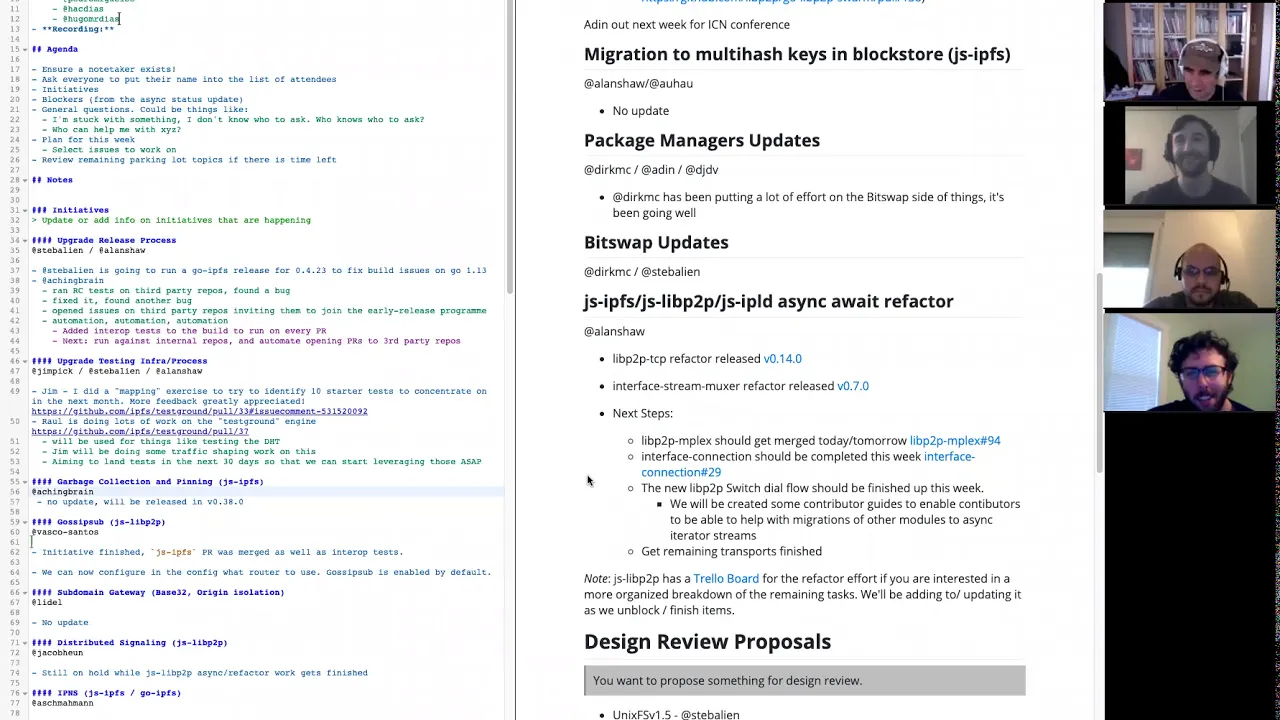This screenshot has width=1280, height=720.
Task: Click '#### Upgrade Testing Infra/Process' in editor
Action: [x=119, y=361]
